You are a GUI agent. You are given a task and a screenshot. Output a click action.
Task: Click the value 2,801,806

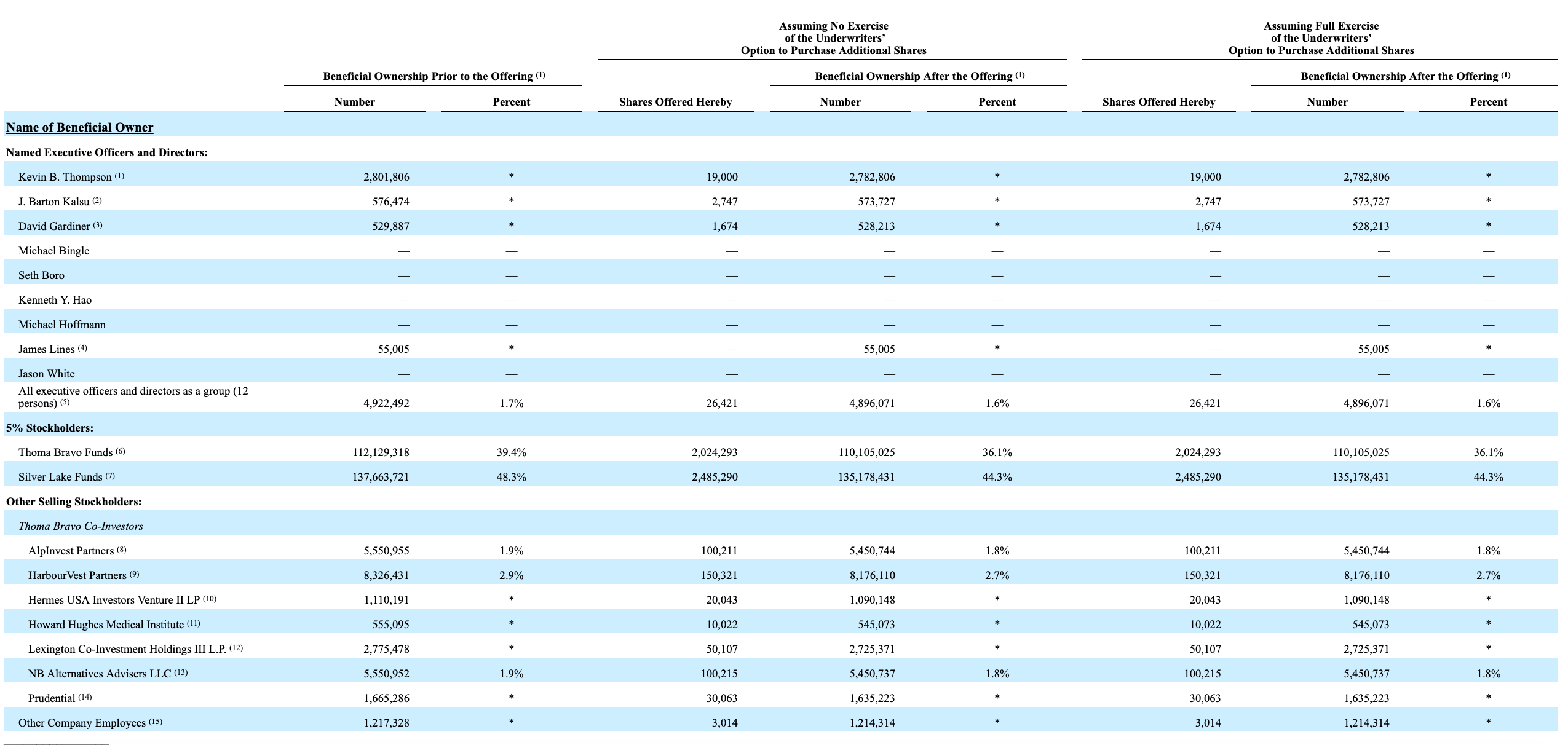(386, 177)
